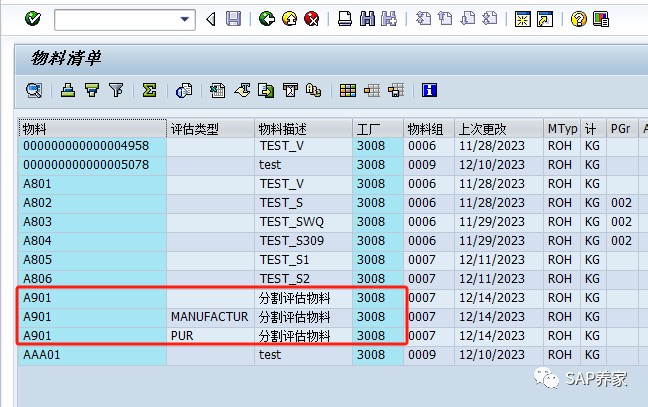Click the Find Next binoculars icon

(x=389, y=19)
